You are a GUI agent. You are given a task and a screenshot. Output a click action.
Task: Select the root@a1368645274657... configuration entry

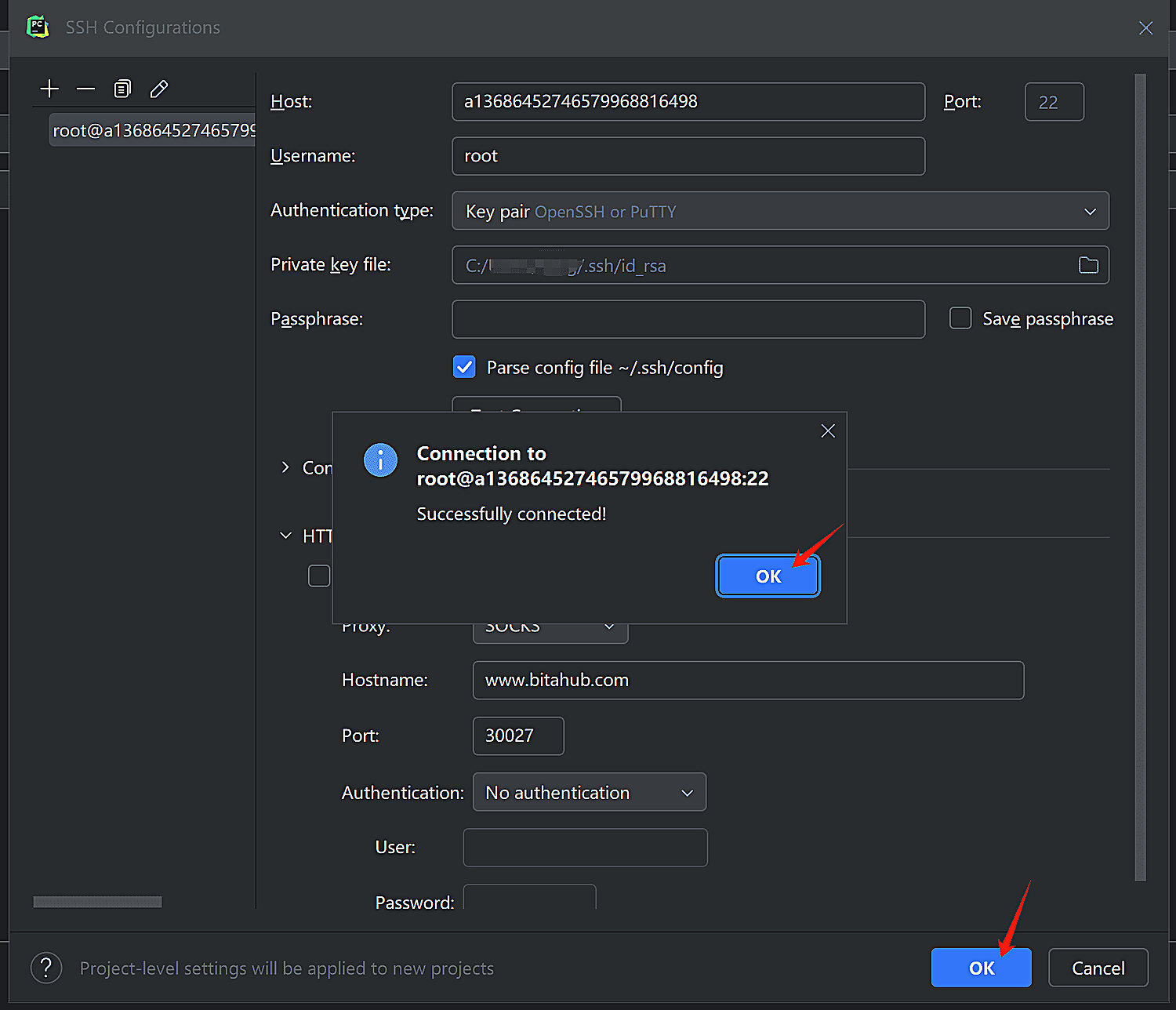point(153,130)
